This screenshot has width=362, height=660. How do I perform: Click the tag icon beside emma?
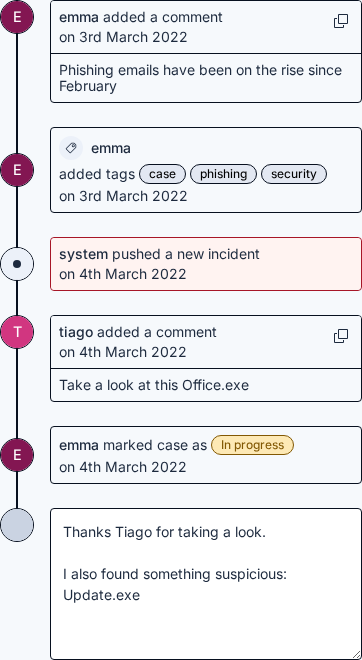pos(71,148)
